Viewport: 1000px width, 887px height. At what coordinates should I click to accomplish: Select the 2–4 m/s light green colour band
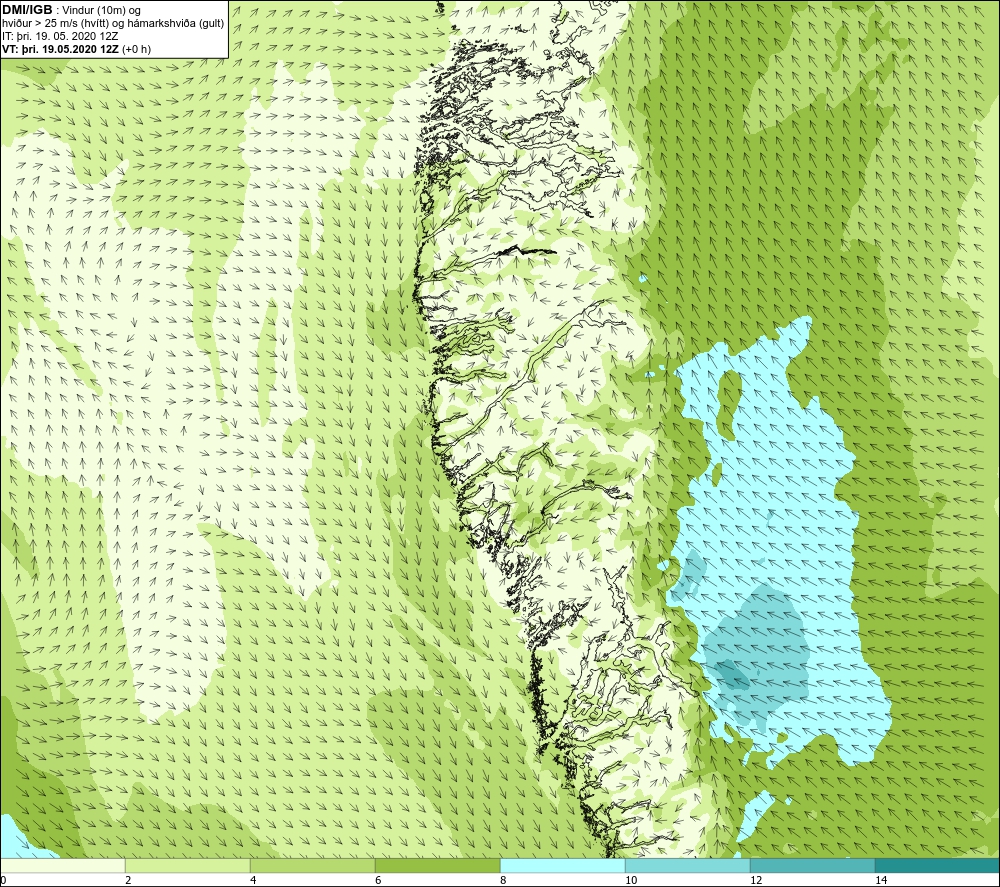[188, 865]
